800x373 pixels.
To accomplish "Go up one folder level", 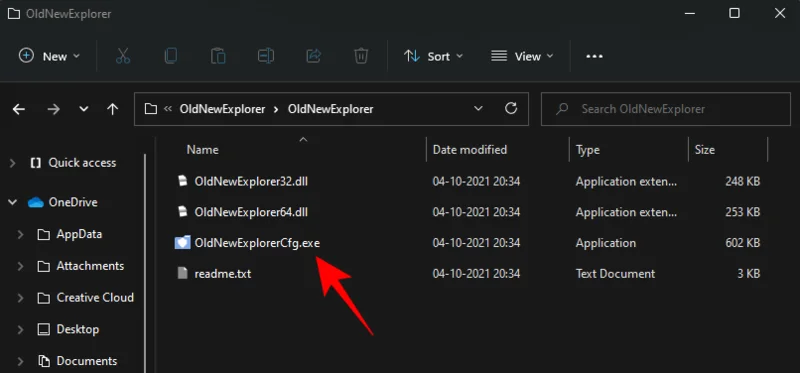I will [x=113, y=109].
